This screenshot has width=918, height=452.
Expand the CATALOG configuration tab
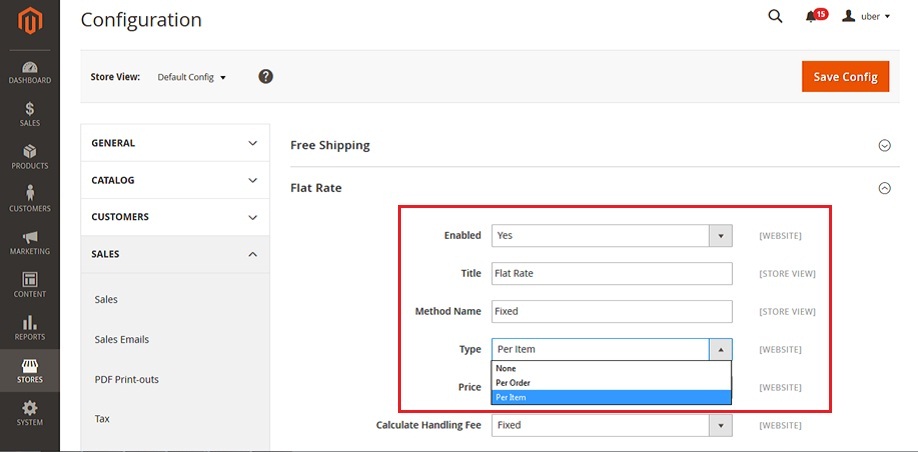point(175,180)
